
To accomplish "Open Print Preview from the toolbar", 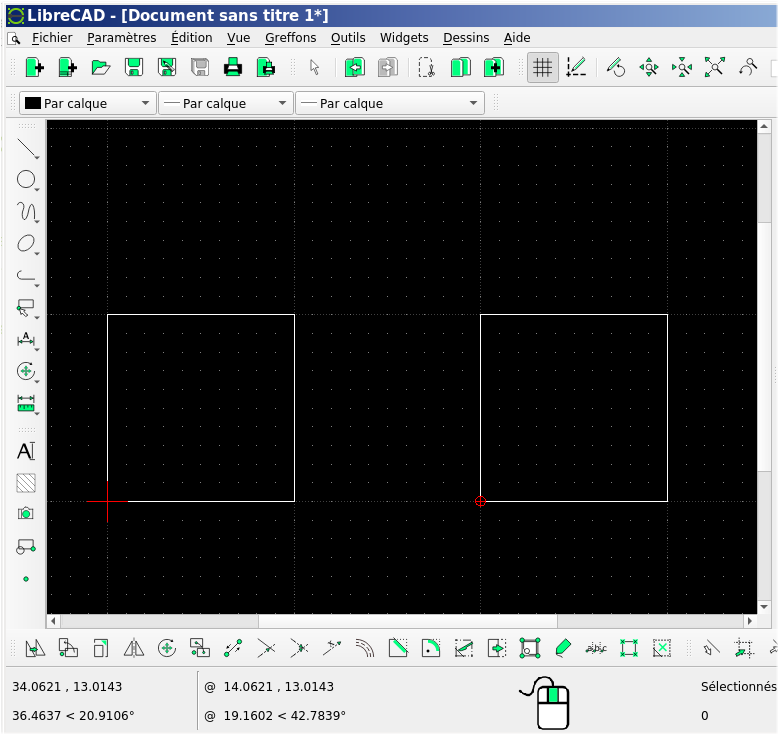I will [265, 67].
